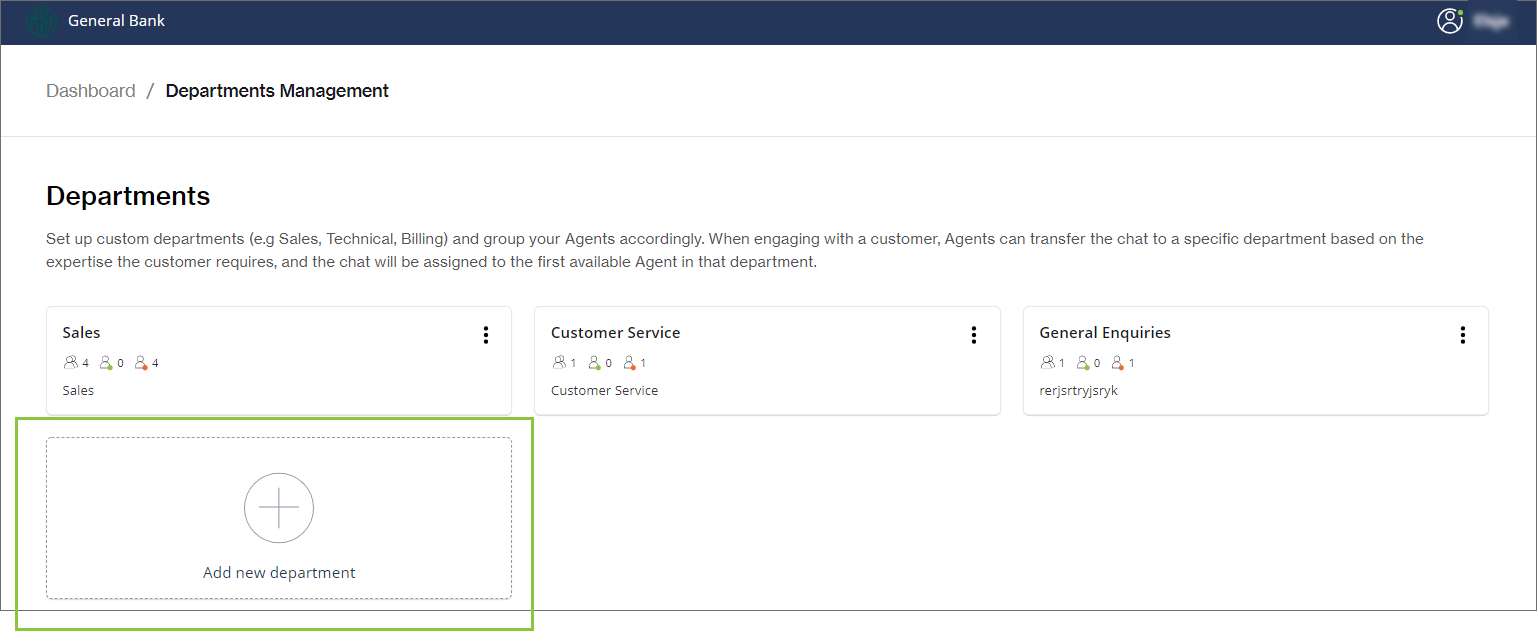
Task: Click the plus circle icon to add a department
Action: click(x=279, y=508)
